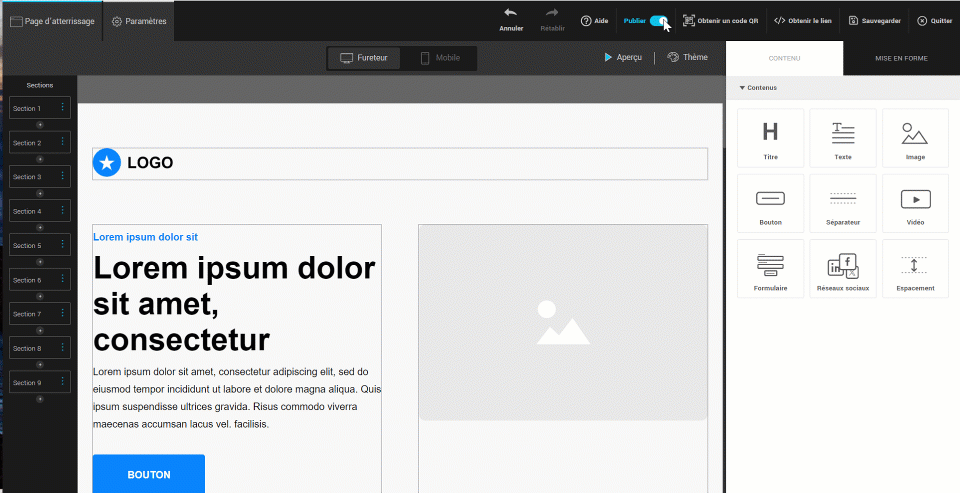Select the Espacement content block
The height and width of the screenshot is (493, 960).
coord(914,269)
